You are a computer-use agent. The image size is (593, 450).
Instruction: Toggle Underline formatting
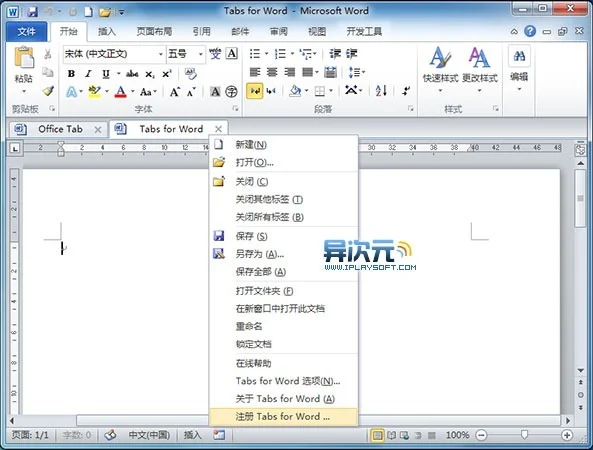pos(106,74)
